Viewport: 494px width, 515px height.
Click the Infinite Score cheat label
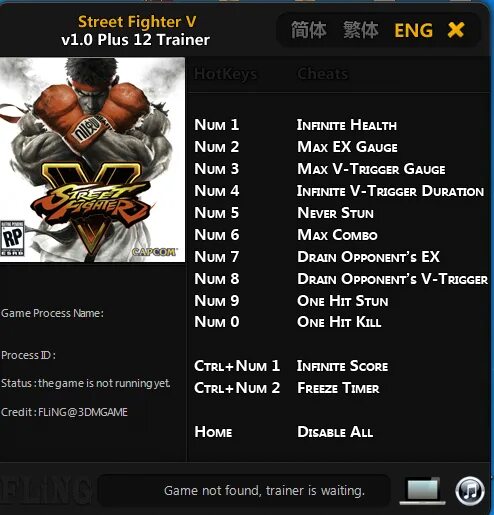click(342, 366)
